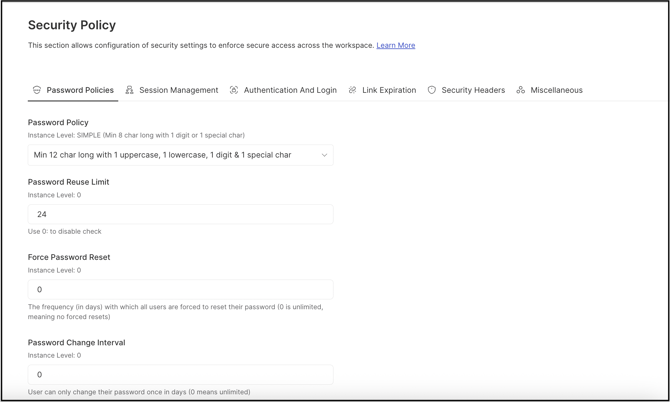Open the Security Headers tab
This screenshot has height=402, width=670.
466,90
